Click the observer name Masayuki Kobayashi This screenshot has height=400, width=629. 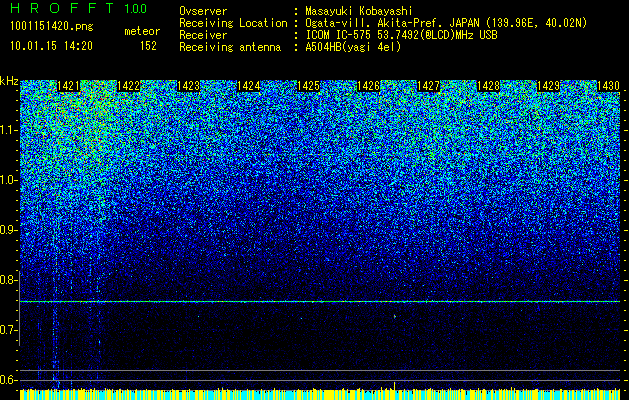[359, 12]
